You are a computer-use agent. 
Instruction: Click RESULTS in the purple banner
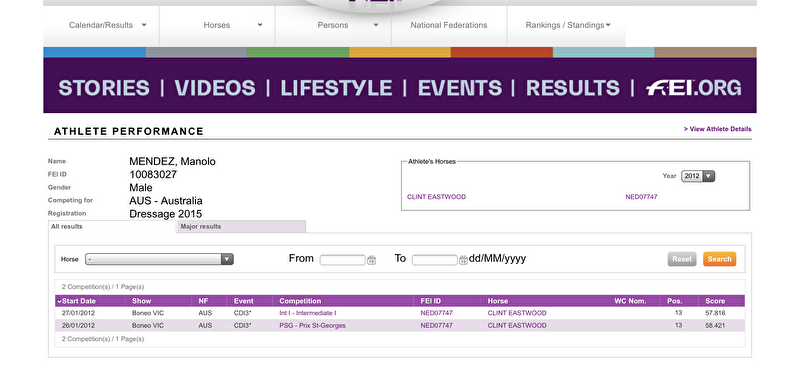click(x=572, y=88)
